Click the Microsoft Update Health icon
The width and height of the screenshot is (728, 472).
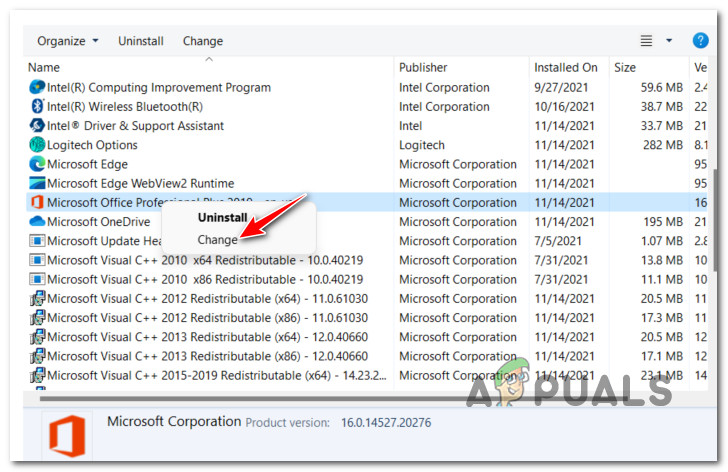37,241
